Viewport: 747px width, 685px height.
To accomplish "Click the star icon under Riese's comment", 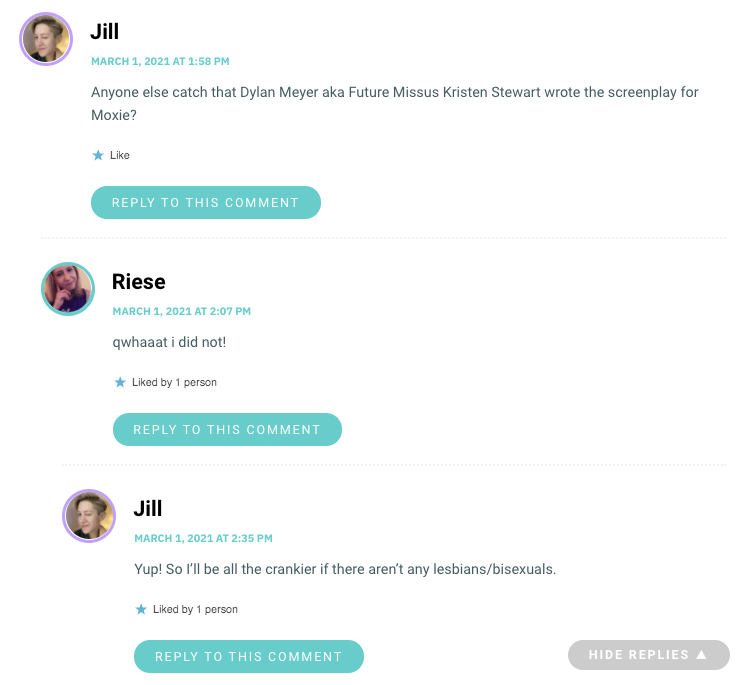I will click(120, 382).
